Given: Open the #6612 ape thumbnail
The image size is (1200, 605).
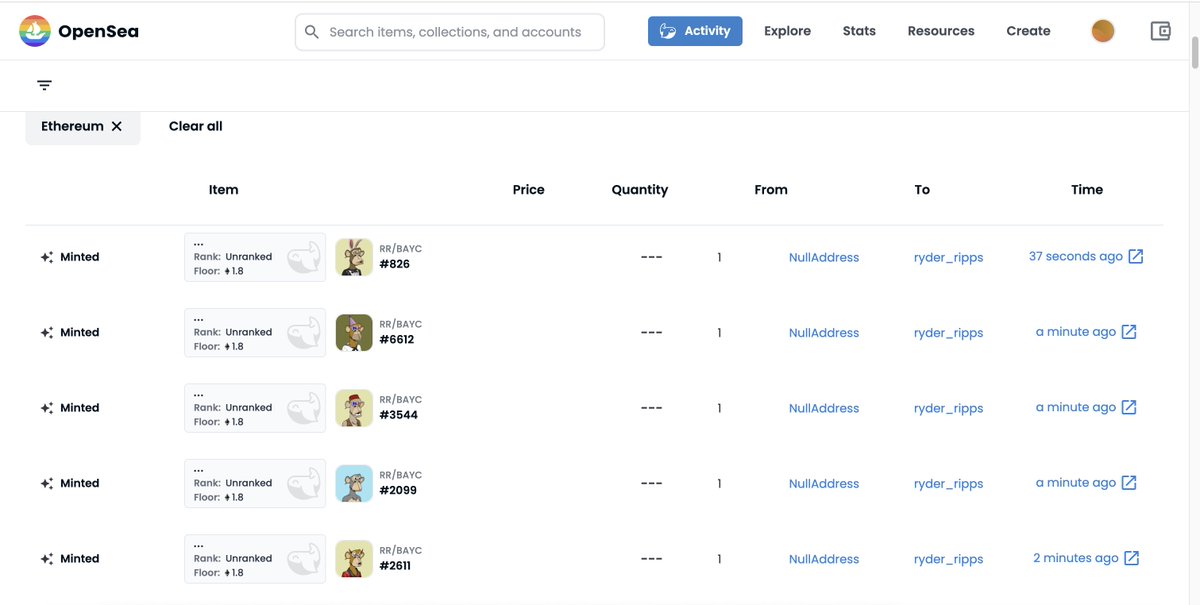Looking at the screenshot, I should [354, 332].
